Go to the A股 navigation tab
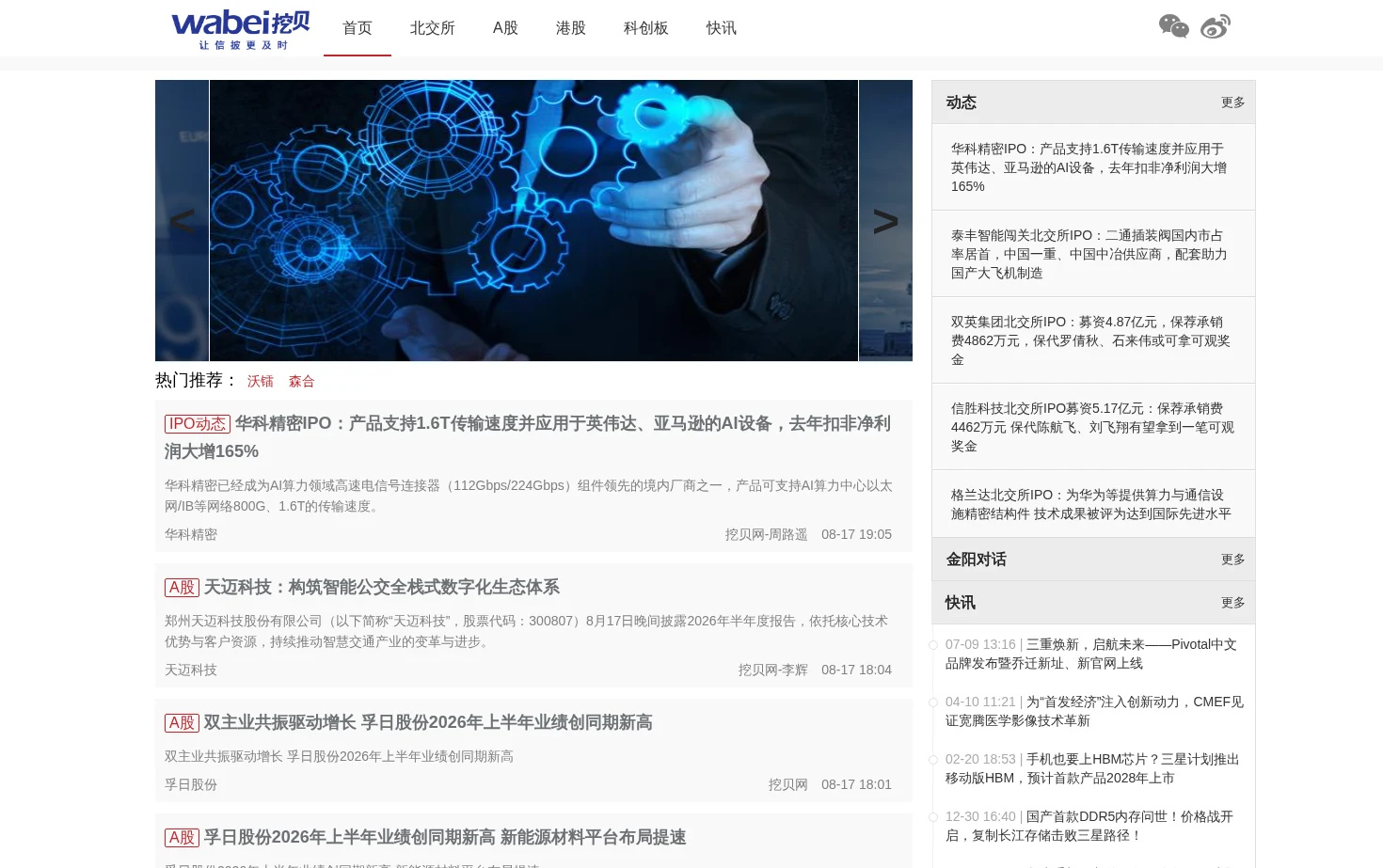This screenshot has width=1383, height=868. (x=505, y=28)
